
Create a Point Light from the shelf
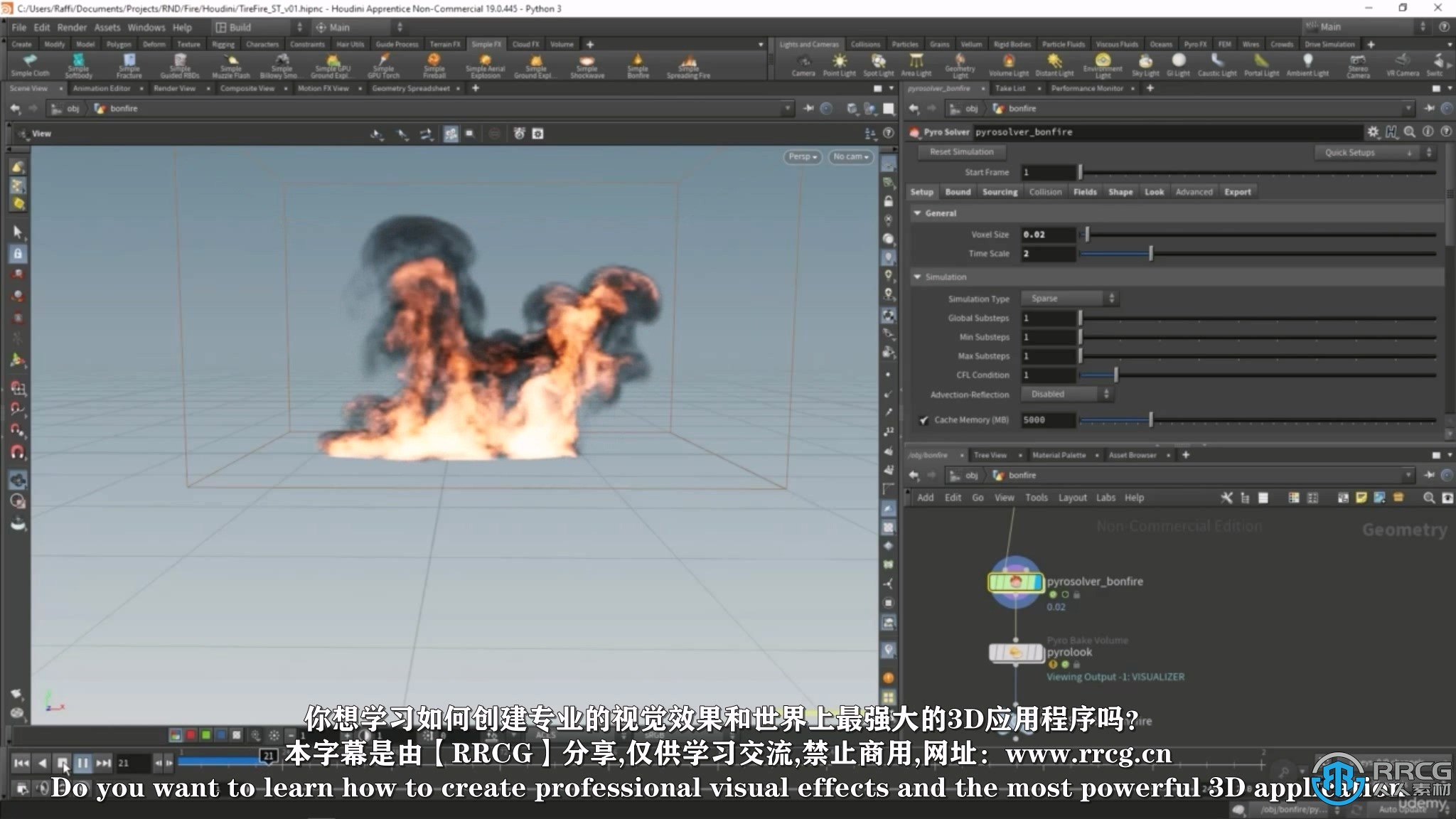(x=840, y=65)
